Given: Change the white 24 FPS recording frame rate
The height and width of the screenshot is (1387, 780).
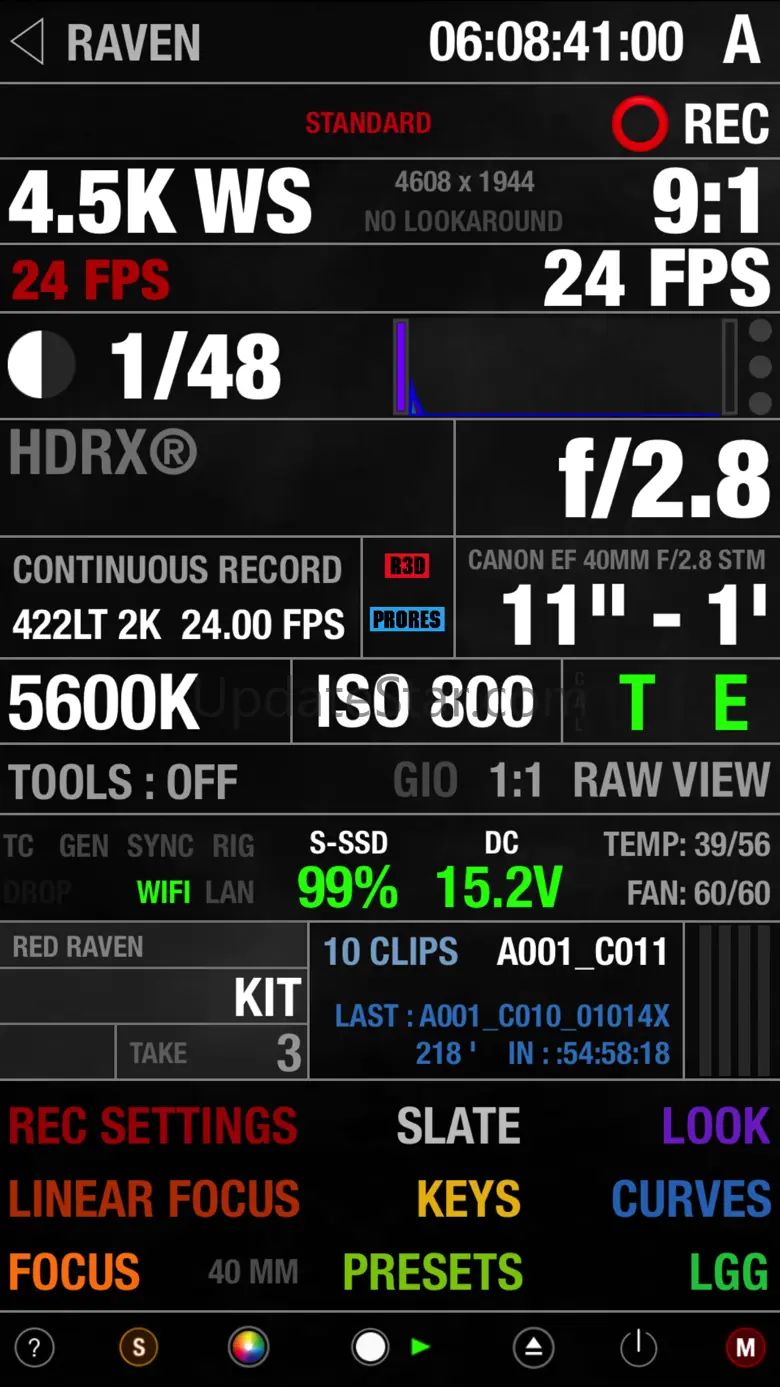Looking at the screenshot, I should tap(657, 278).
